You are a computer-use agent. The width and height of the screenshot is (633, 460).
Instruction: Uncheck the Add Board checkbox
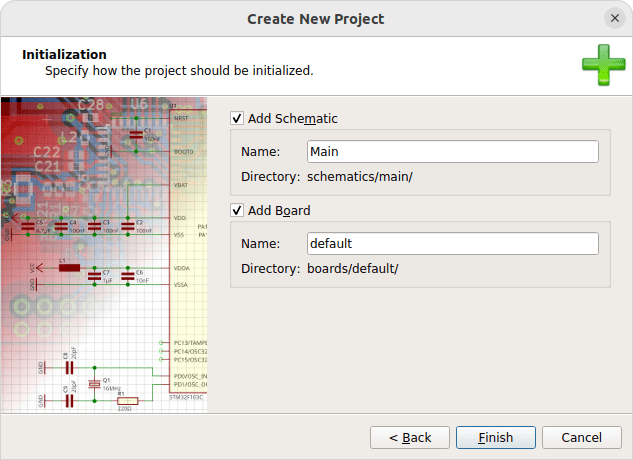pos(237,210)
